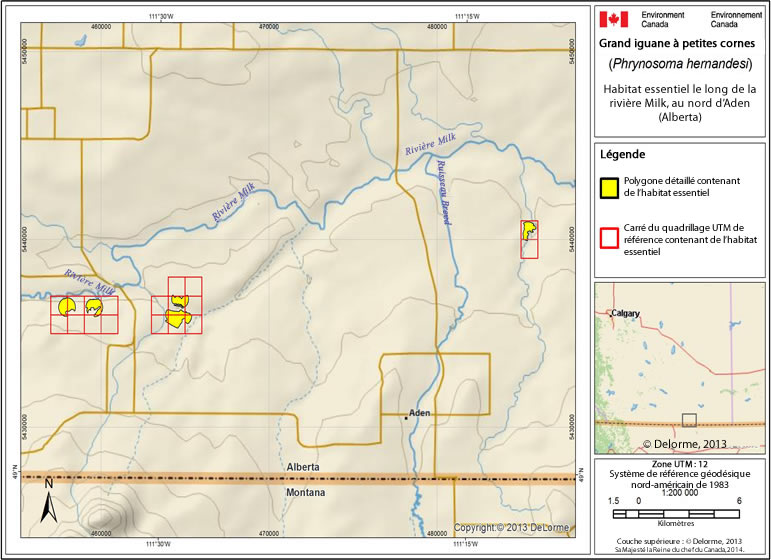Click the Phrynosoma hernandesi species name
The width and height of the screenshot is (771, 560).
680,65
